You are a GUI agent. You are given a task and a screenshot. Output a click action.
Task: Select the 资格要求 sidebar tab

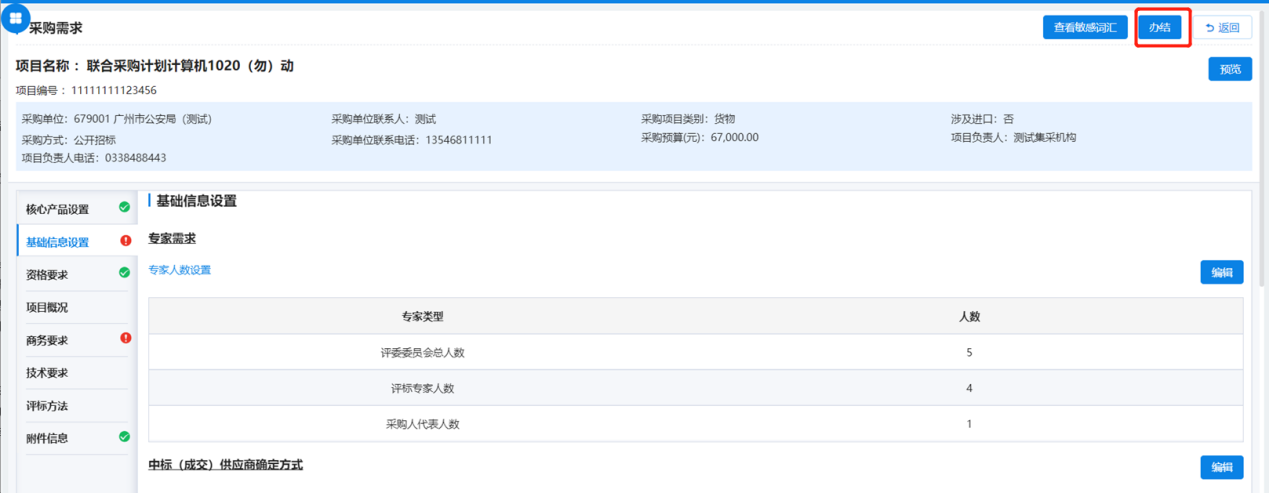click(47, 274)
